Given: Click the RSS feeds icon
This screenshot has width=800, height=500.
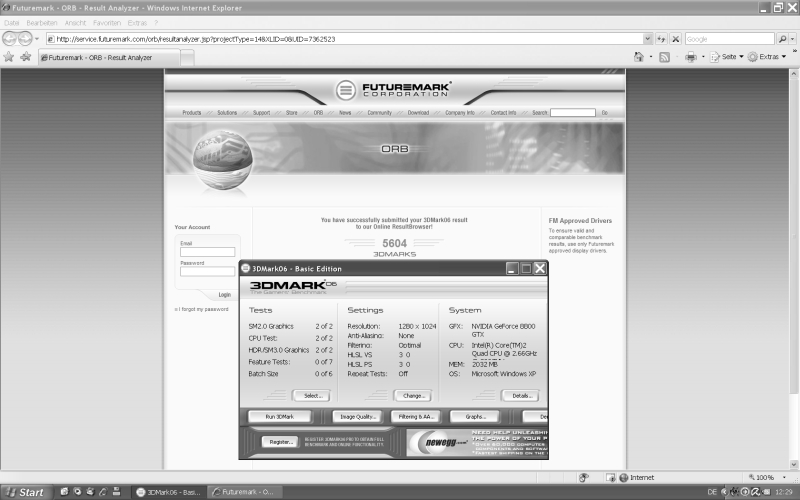Looking at the screenshot, I should tap(664, 57).
